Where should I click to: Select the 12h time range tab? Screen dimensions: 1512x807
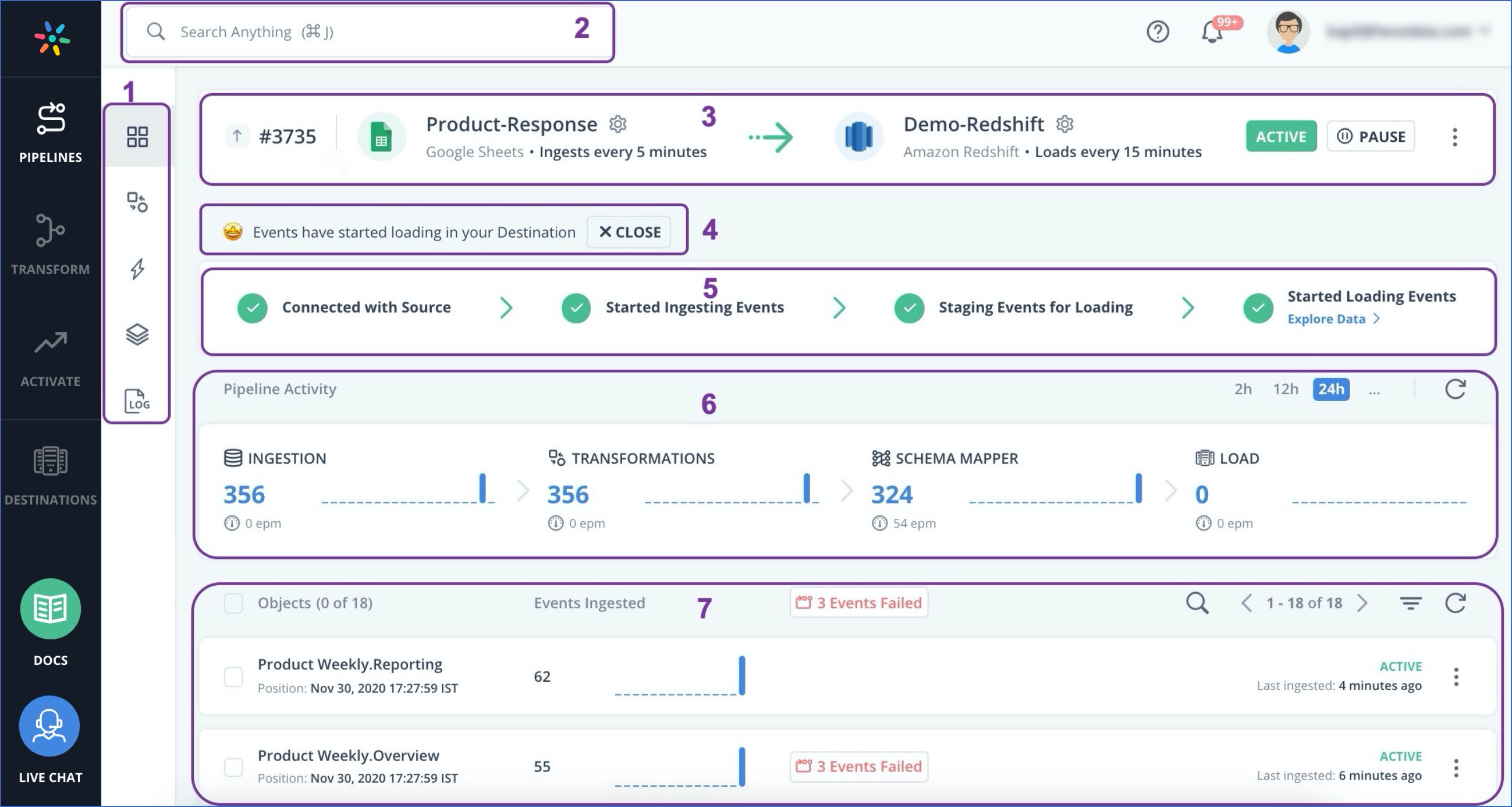pos(1286,389)
